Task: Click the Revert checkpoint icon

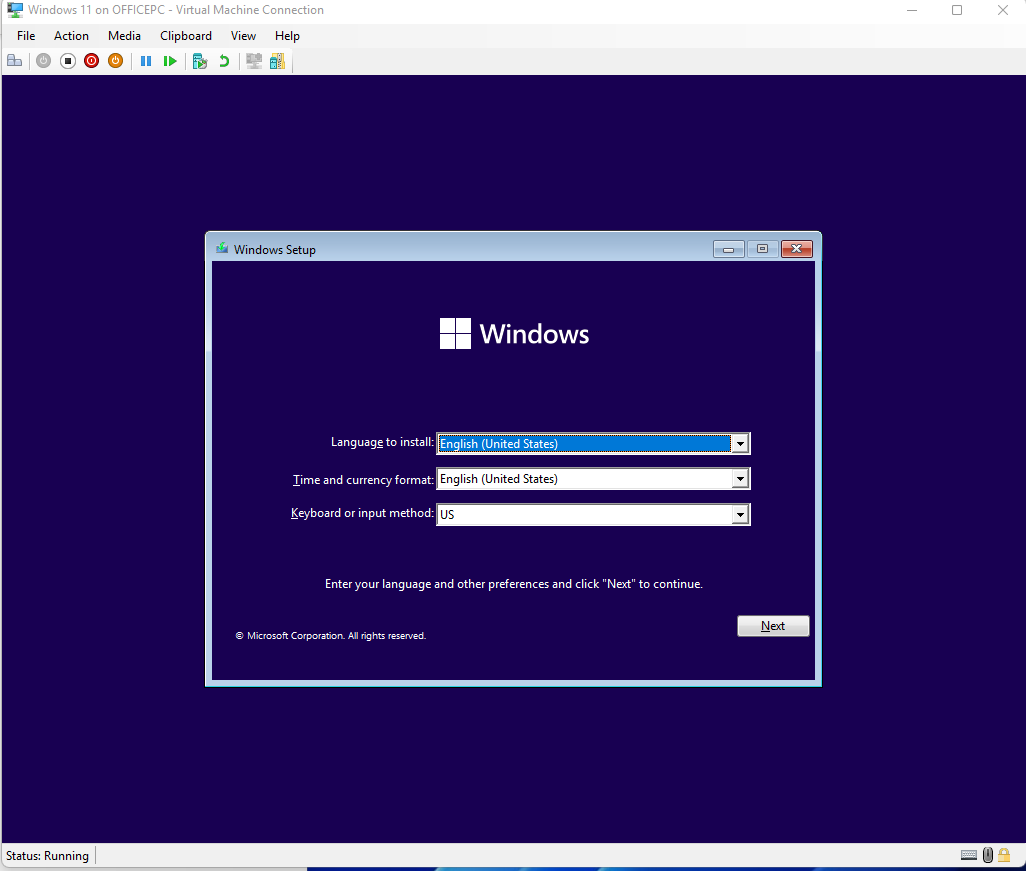Action: pyautogui.click(x=223, y=60)
